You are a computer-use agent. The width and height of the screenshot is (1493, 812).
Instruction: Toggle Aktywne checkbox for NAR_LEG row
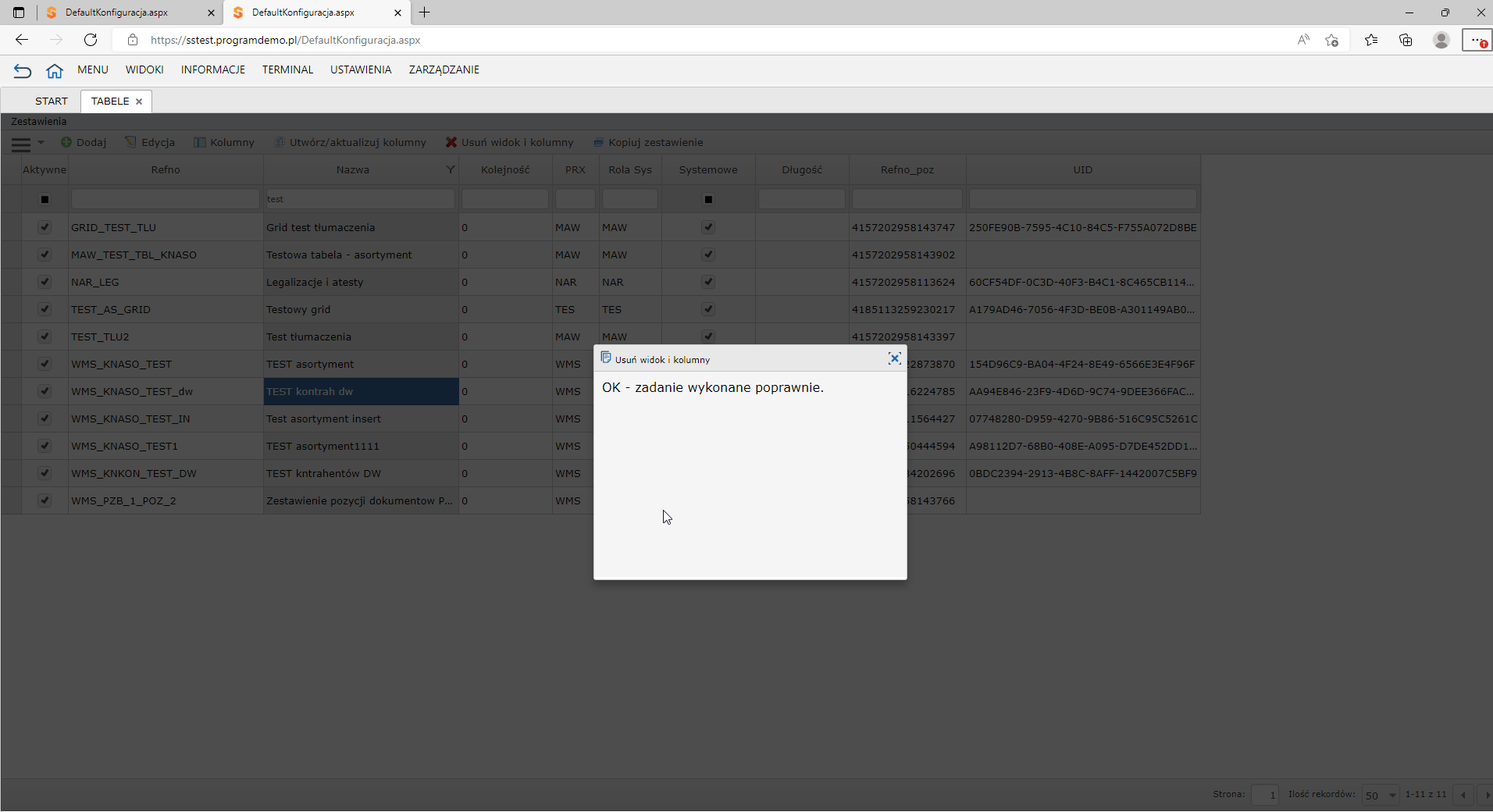(45, 282)
